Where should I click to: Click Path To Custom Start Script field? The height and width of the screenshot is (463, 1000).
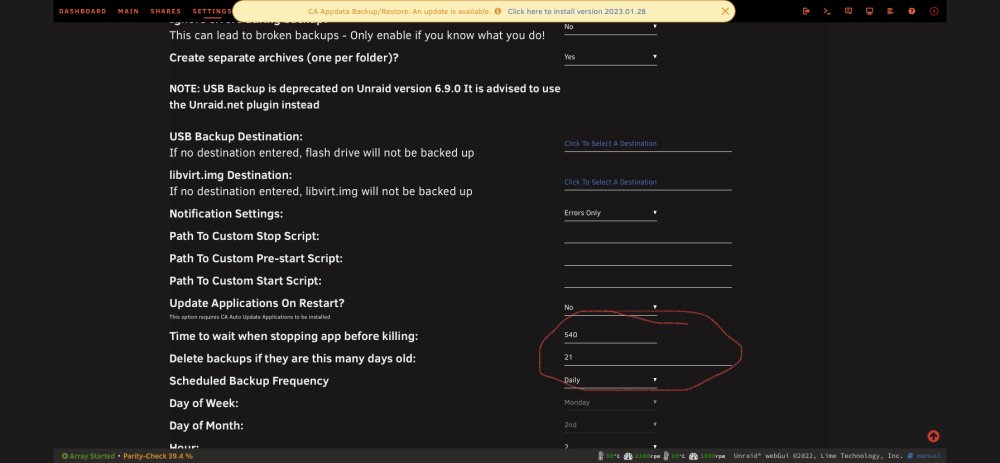click(x=647, y=281)
